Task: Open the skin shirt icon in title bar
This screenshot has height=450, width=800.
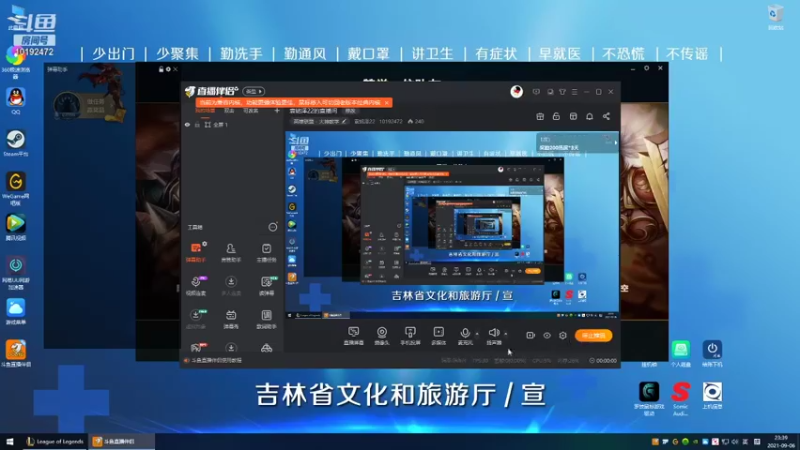Action: point(562,92)
